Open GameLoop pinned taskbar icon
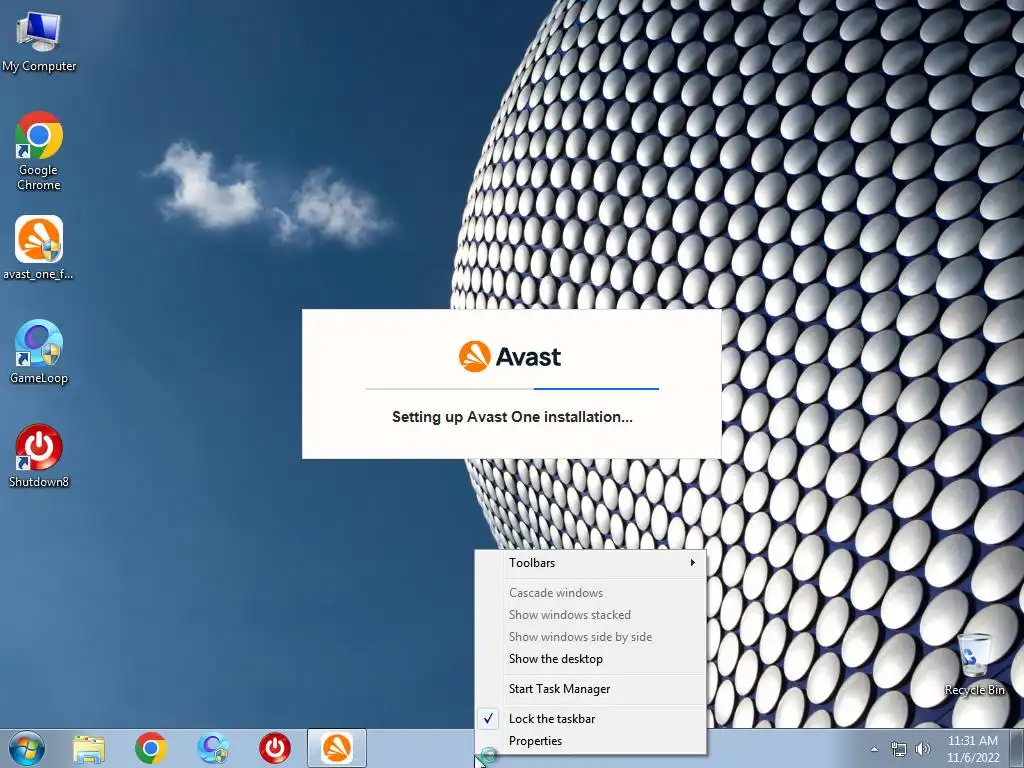 (x=213, y=748)
